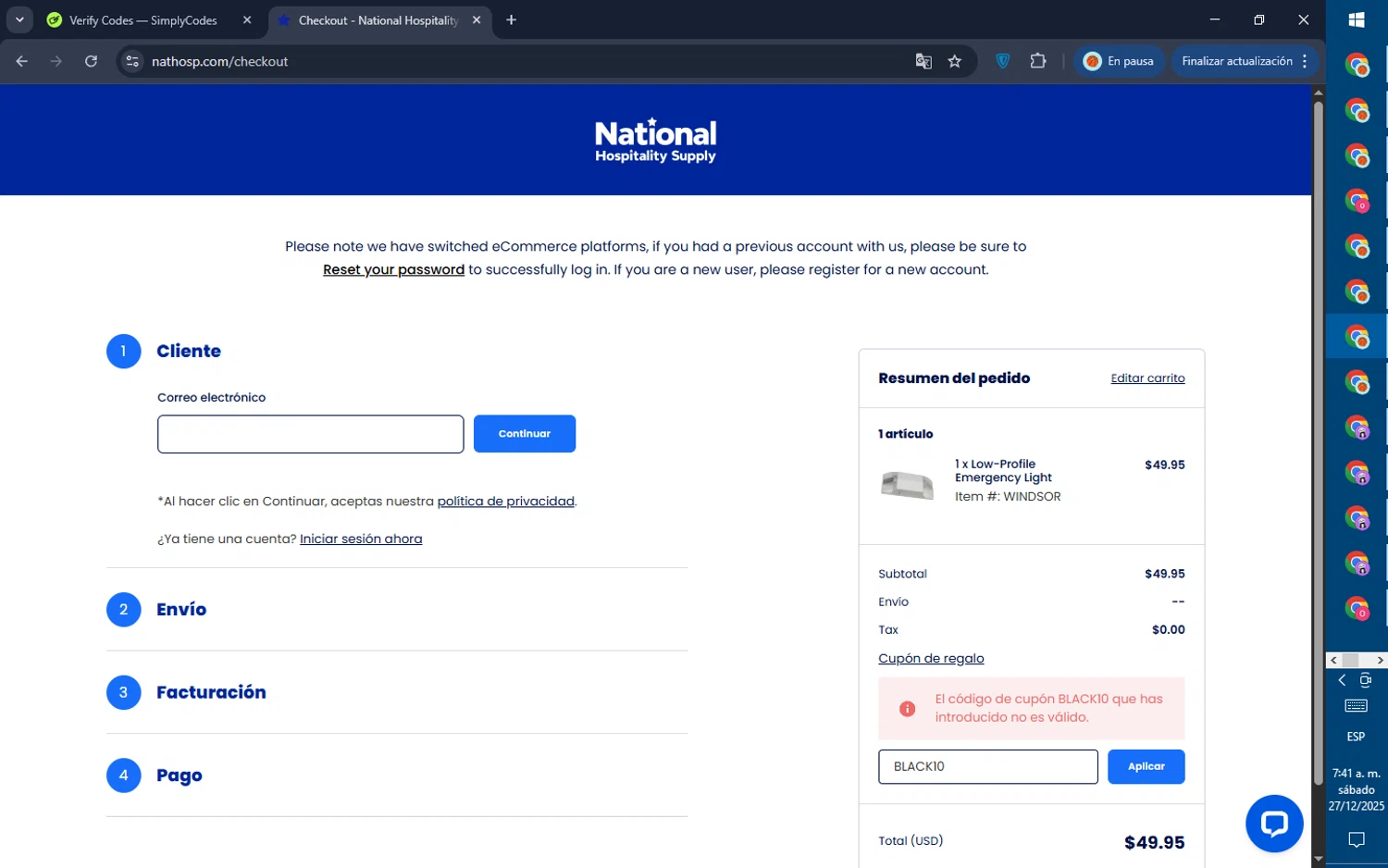Click the Correo electrónico input field
This screenshot has height=868, width=1388.
click(x=310, y=434)
